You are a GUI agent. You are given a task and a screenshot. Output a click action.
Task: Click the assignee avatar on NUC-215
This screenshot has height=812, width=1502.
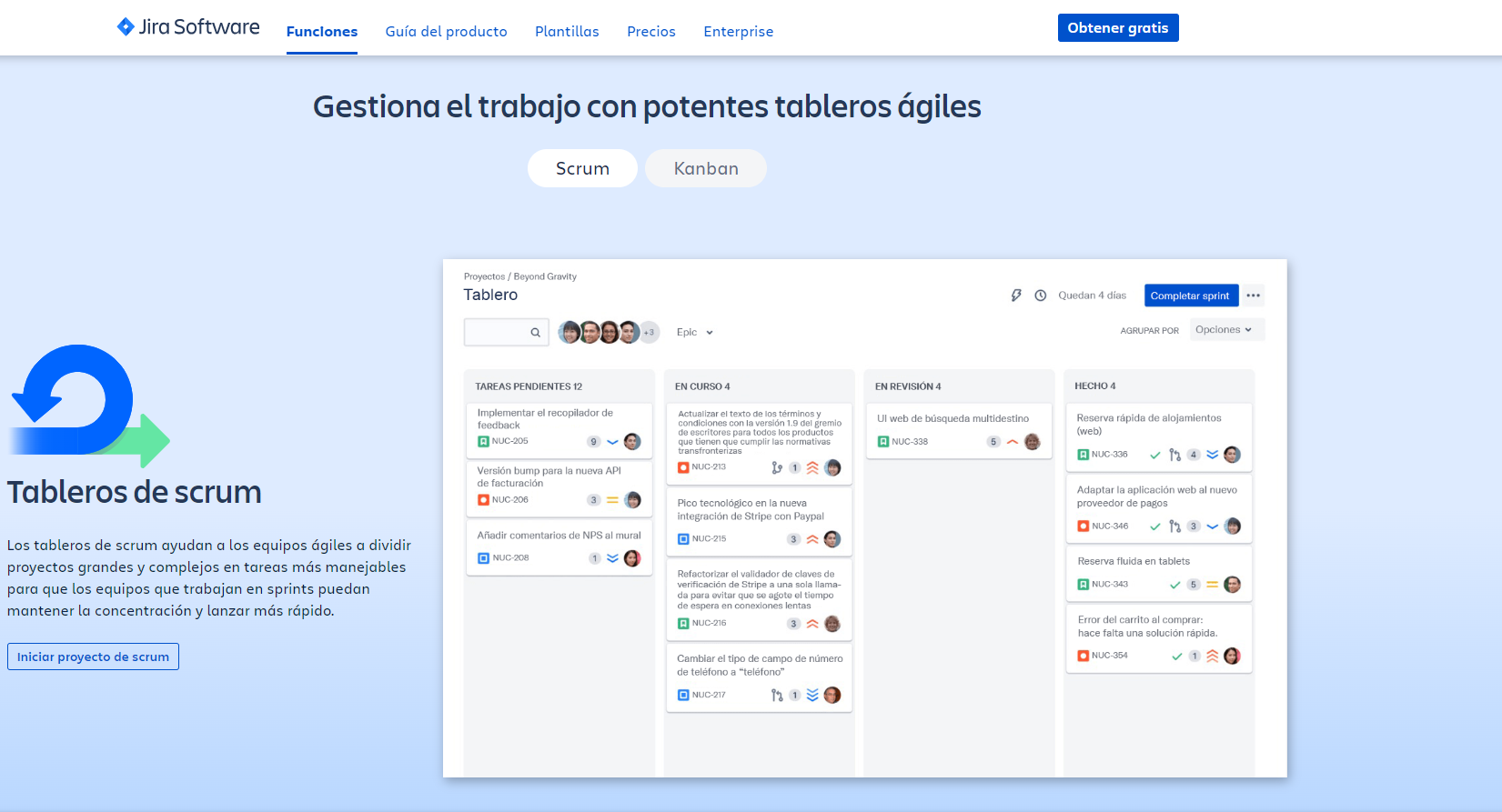832,539
